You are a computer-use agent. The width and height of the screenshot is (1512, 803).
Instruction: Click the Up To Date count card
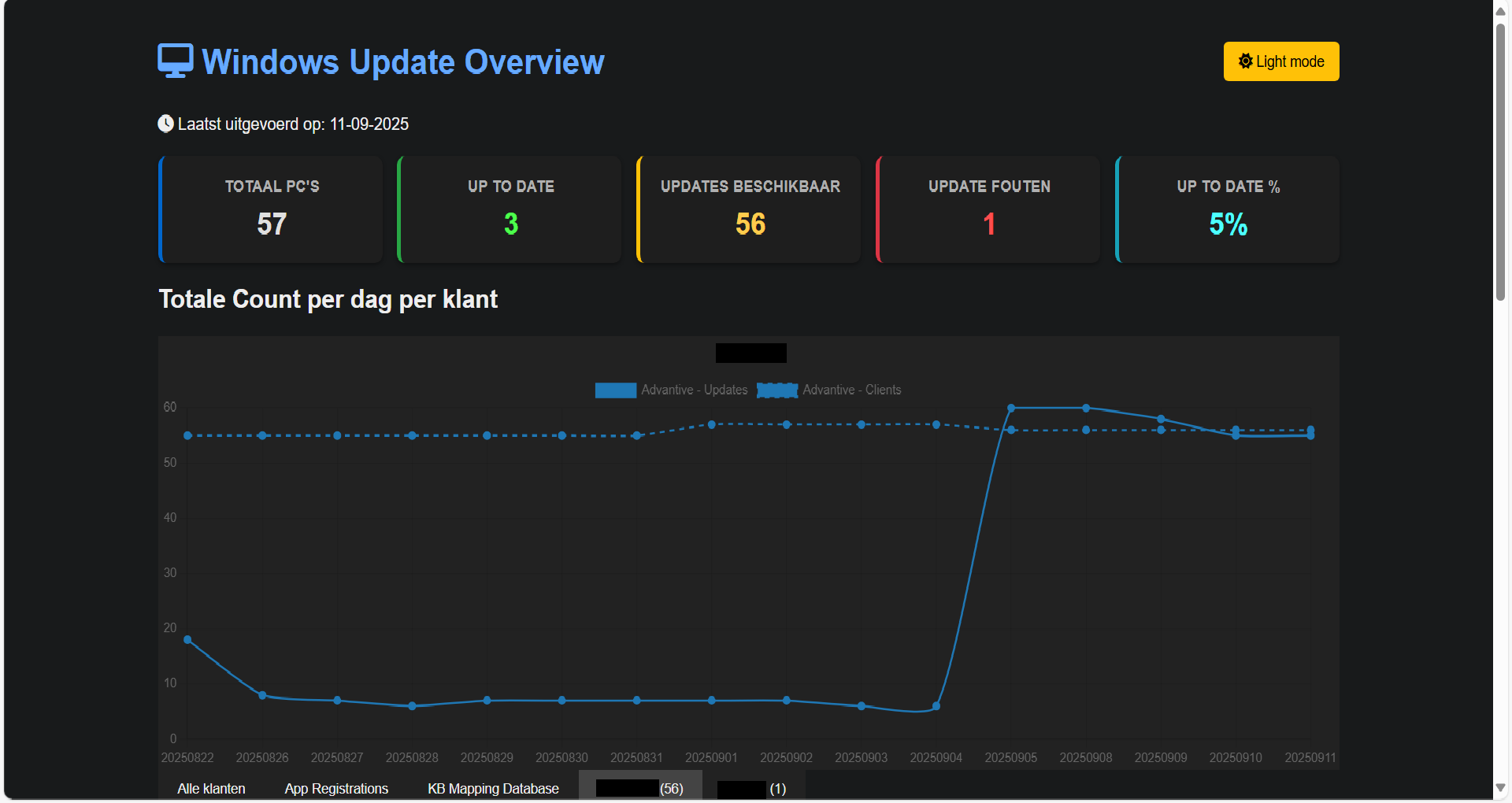510,209
